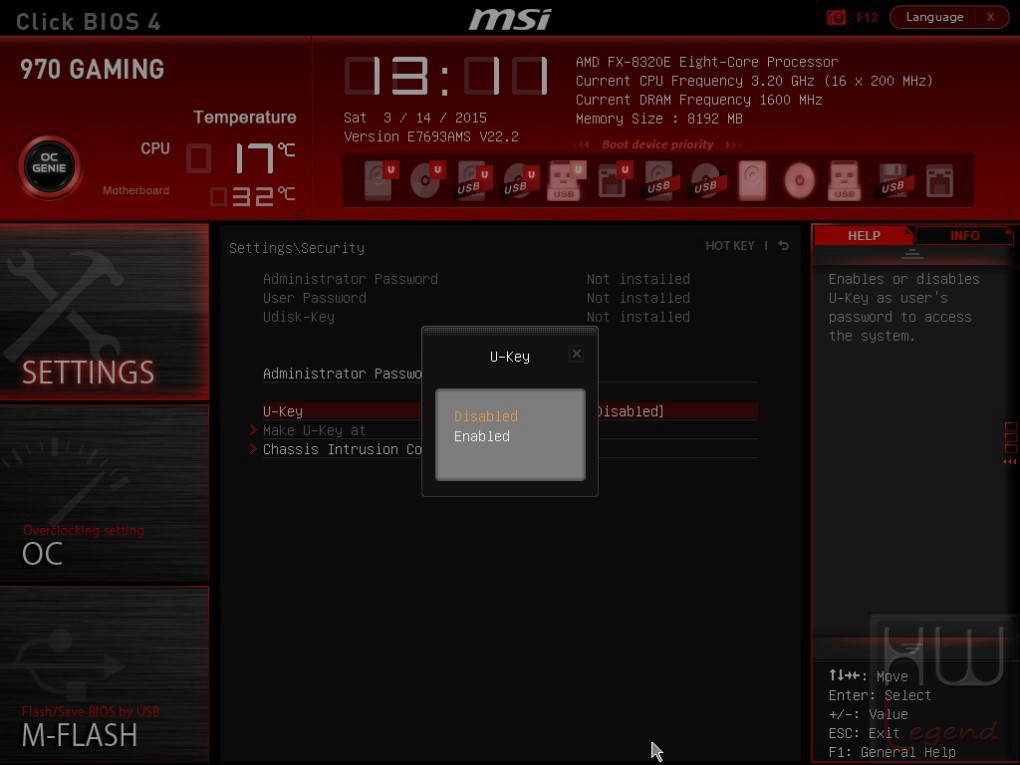Select legacy USB hard disk boot icon
The image size is (1020, 765).
pos(660,180)
